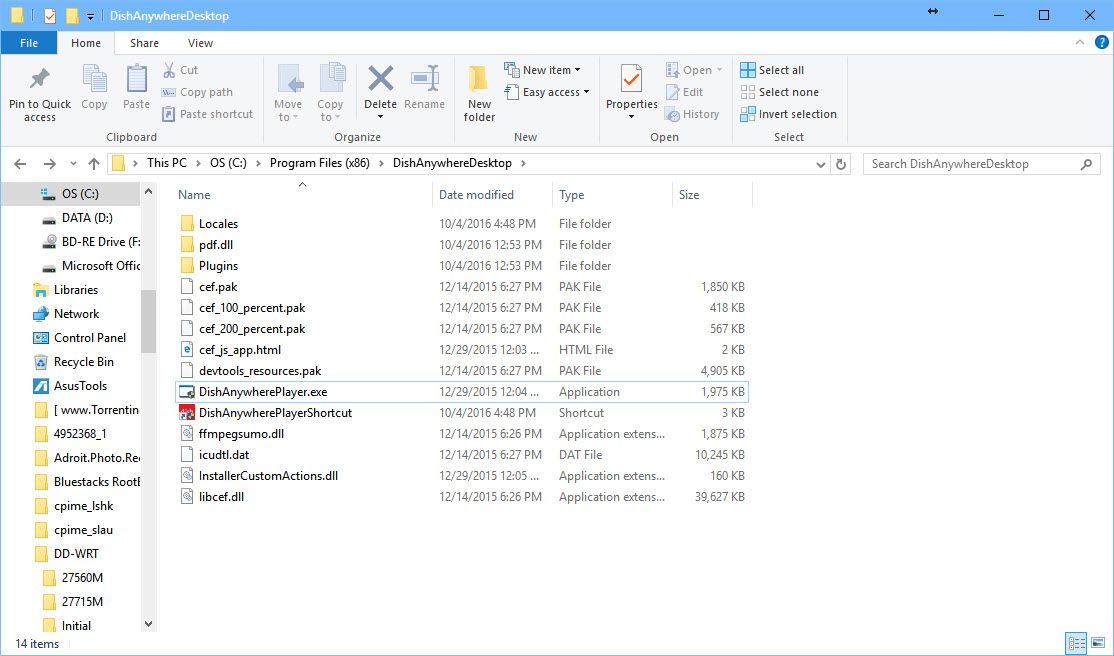Image resolution: width=1114 pixels, height=656 pixels.
Task: Click the Forward navigation arrow
Action: [x=49, y=163]
